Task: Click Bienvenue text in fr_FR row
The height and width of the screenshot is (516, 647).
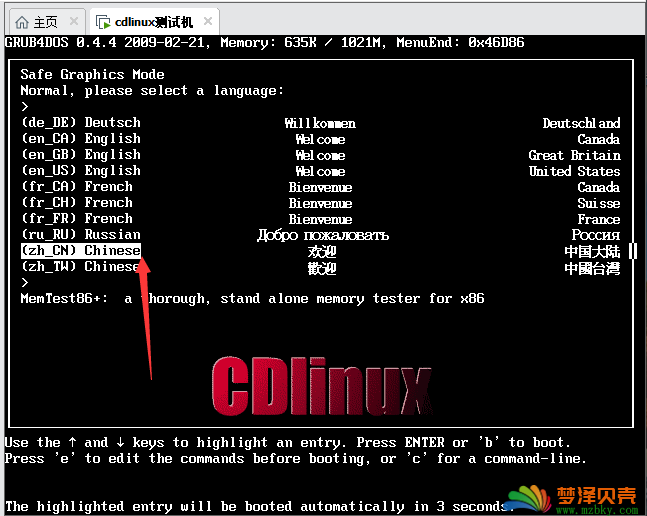Action: 320,219
